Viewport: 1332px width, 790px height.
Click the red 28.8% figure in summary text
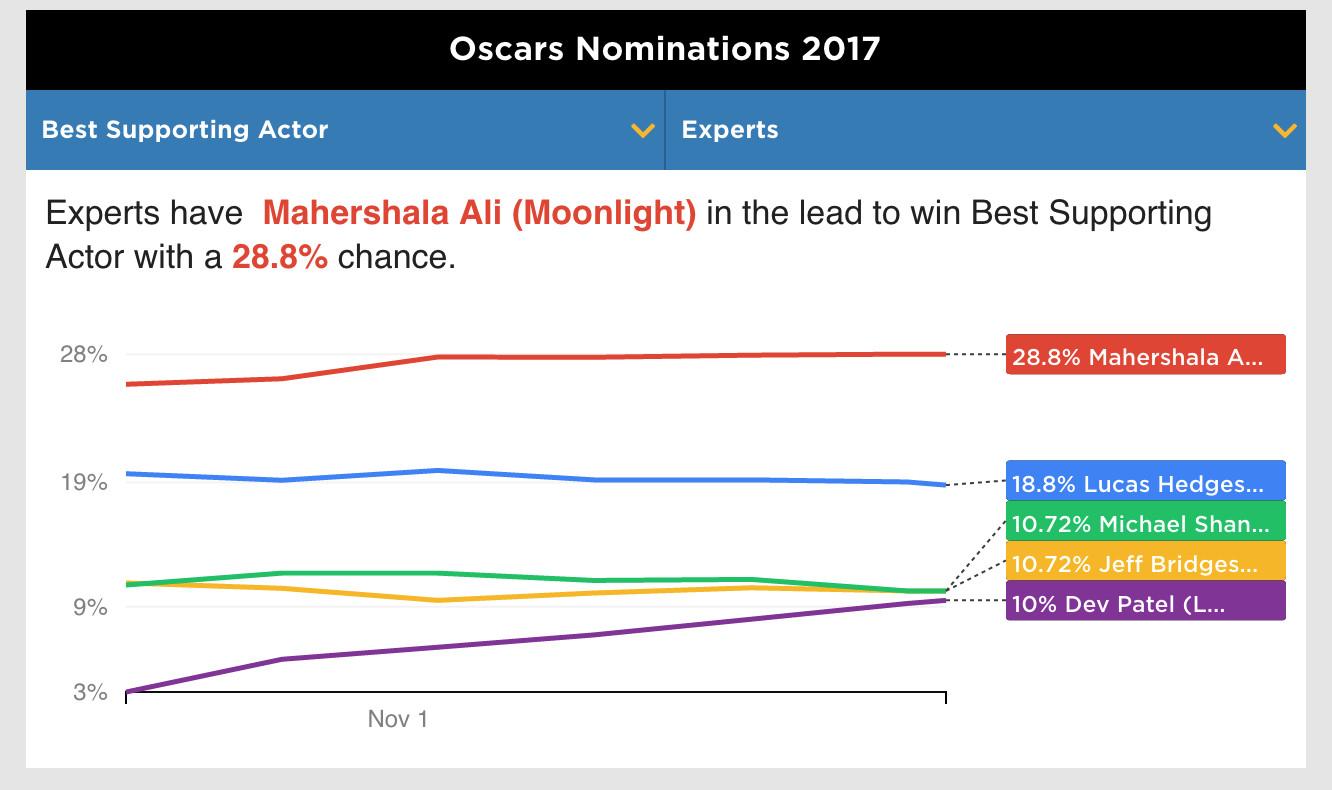pyautogui.click(x=279, y=257)
